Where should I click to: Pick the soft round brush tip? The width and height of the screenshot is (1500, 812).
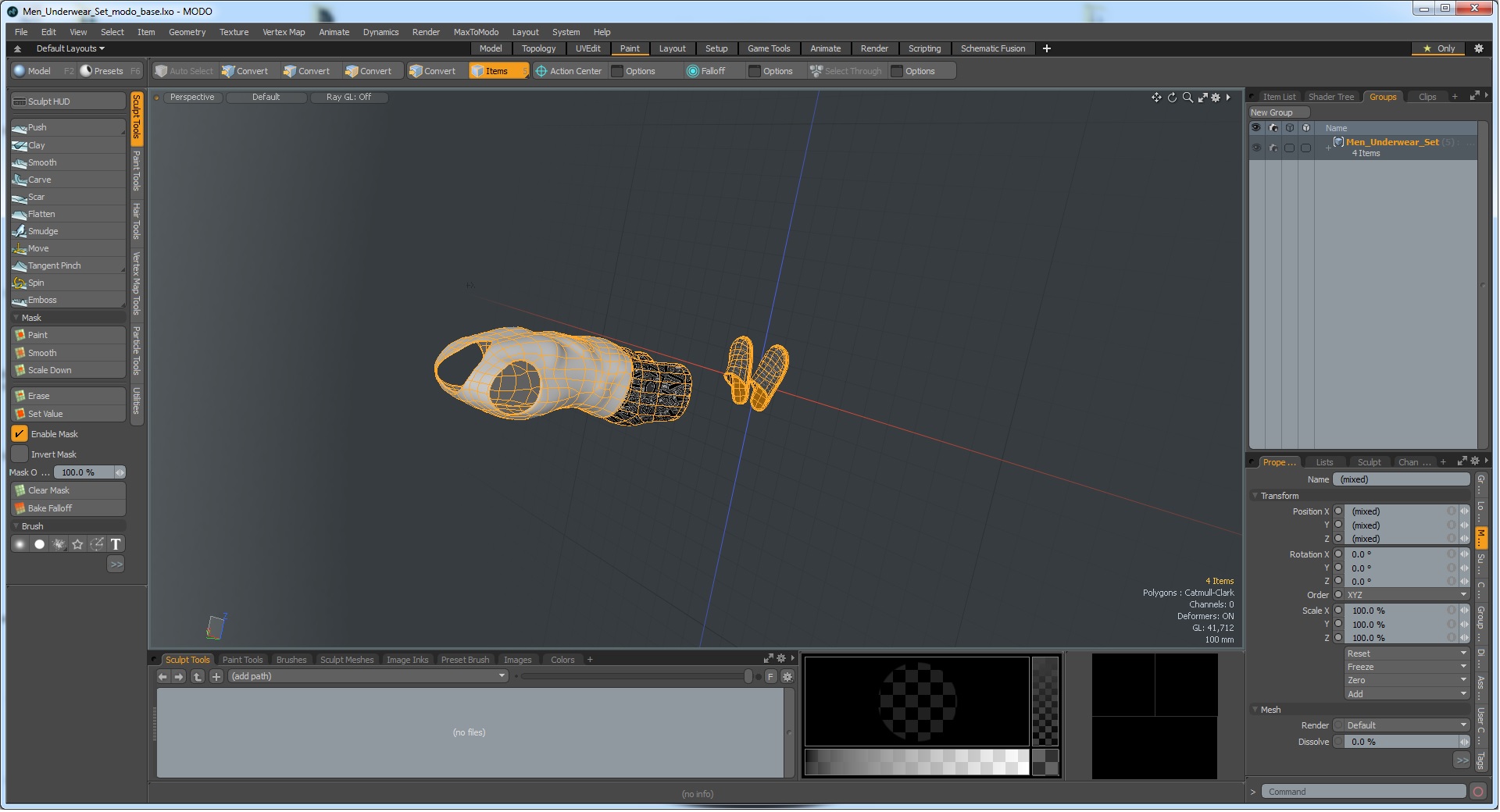[x=20, y=544]
